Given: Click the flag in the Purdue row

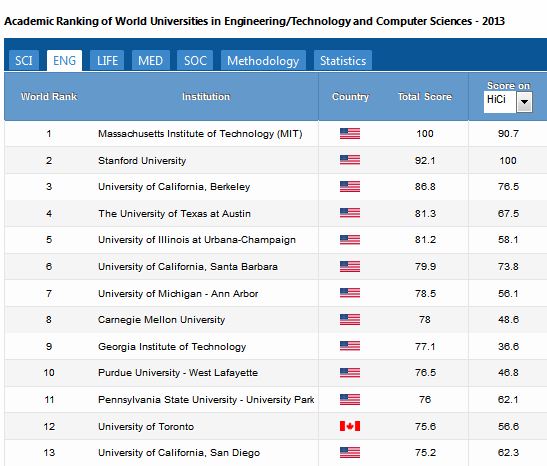Looking at the screenshot, I should [350, 373].
